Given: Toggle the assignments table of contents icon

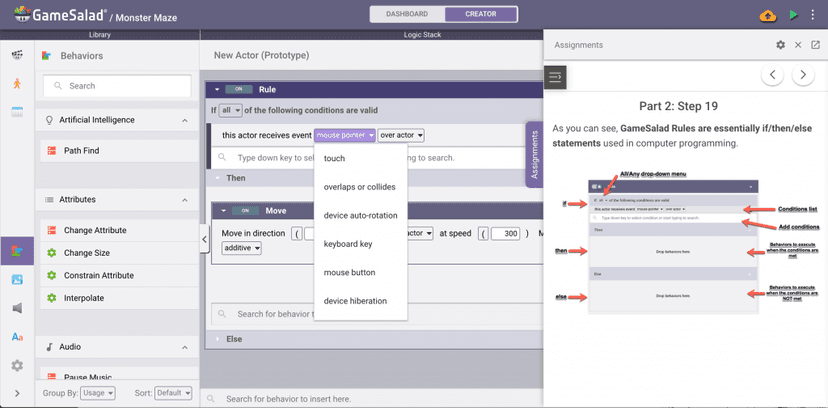Looking at the screenshot, I should 555,77.
